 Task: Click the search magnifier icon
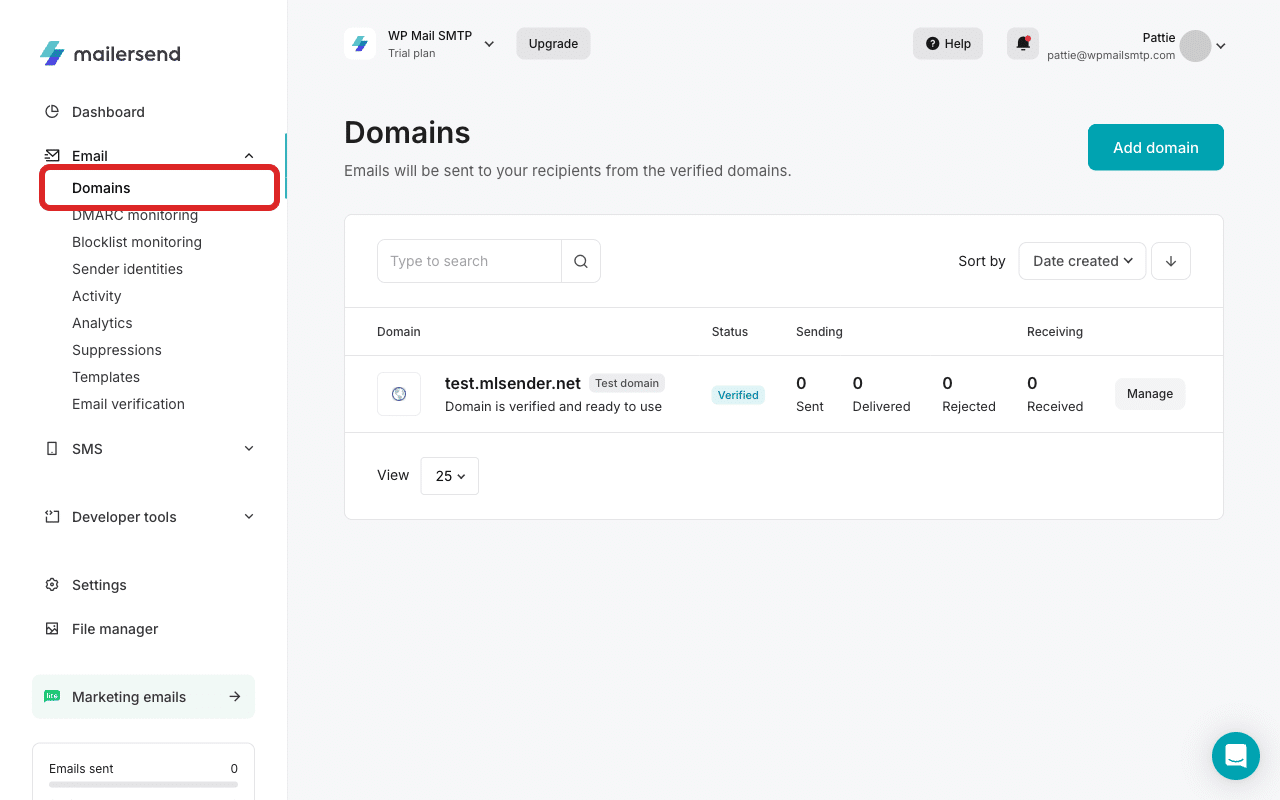pyautogui.click(x=581, y=260)
